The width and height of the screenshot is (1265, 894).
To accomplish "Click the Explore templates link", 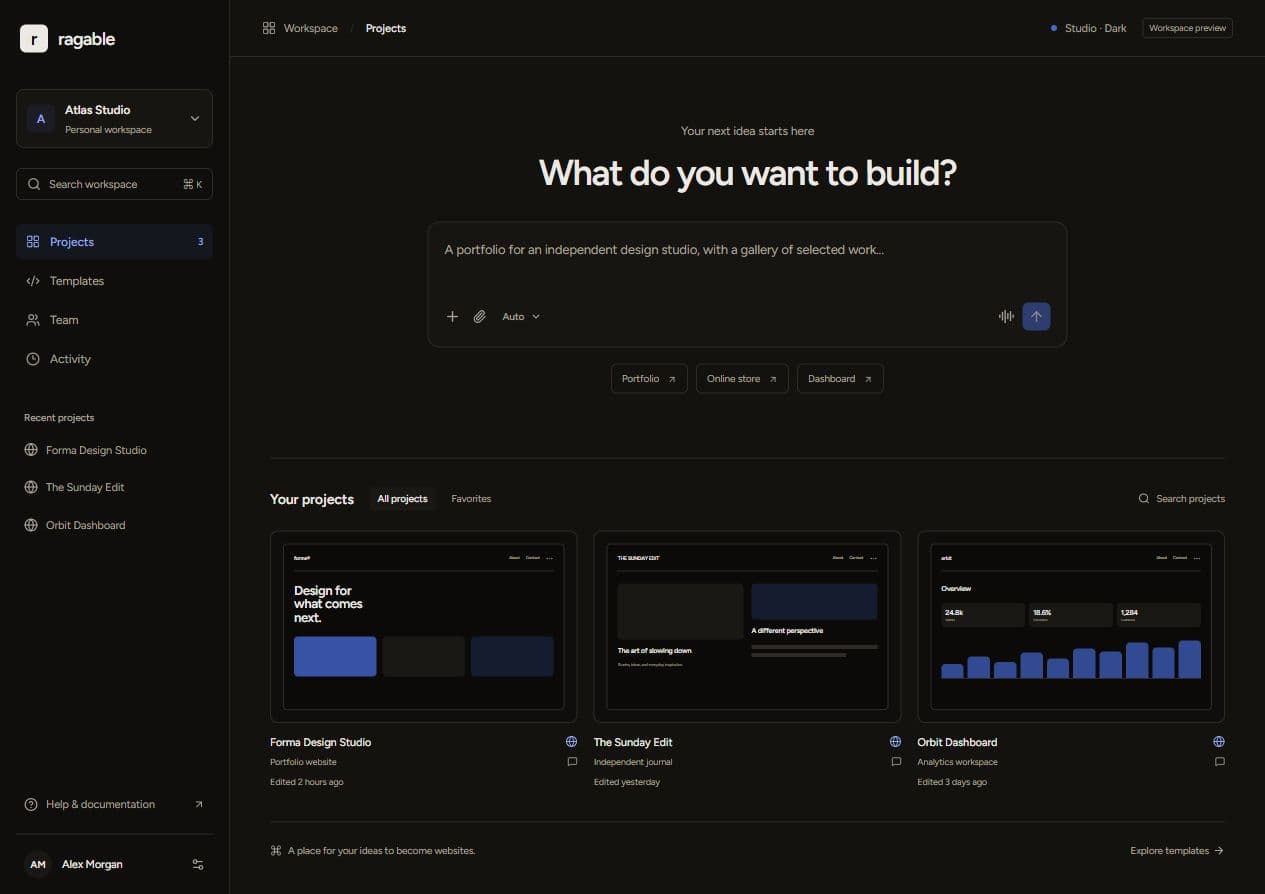I will pyautogui.click(x=1177, y=851).
